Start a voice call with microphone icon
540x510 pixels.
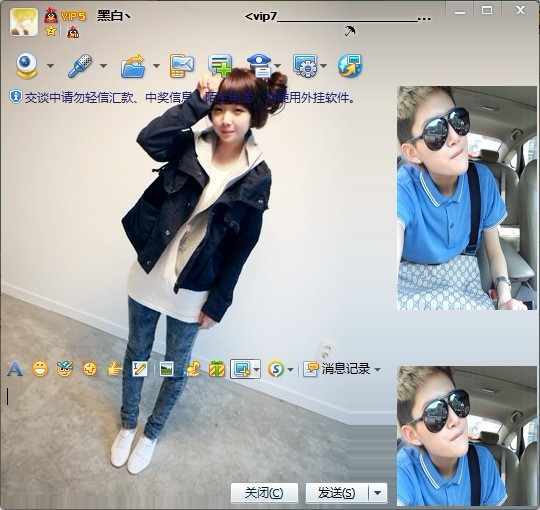tap(80, 65)
